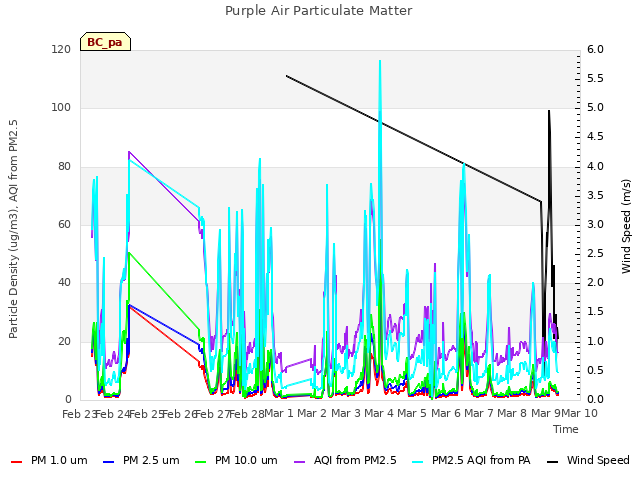Click the blue PM 2.5 um legend swatch
This screenshot has height=480, width=640.
[x=109, y=462]
